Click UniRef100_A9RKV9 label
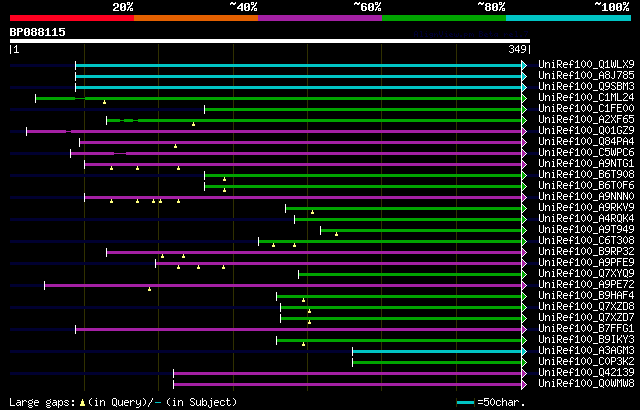 pyautogui.click(x=586, y=208)
